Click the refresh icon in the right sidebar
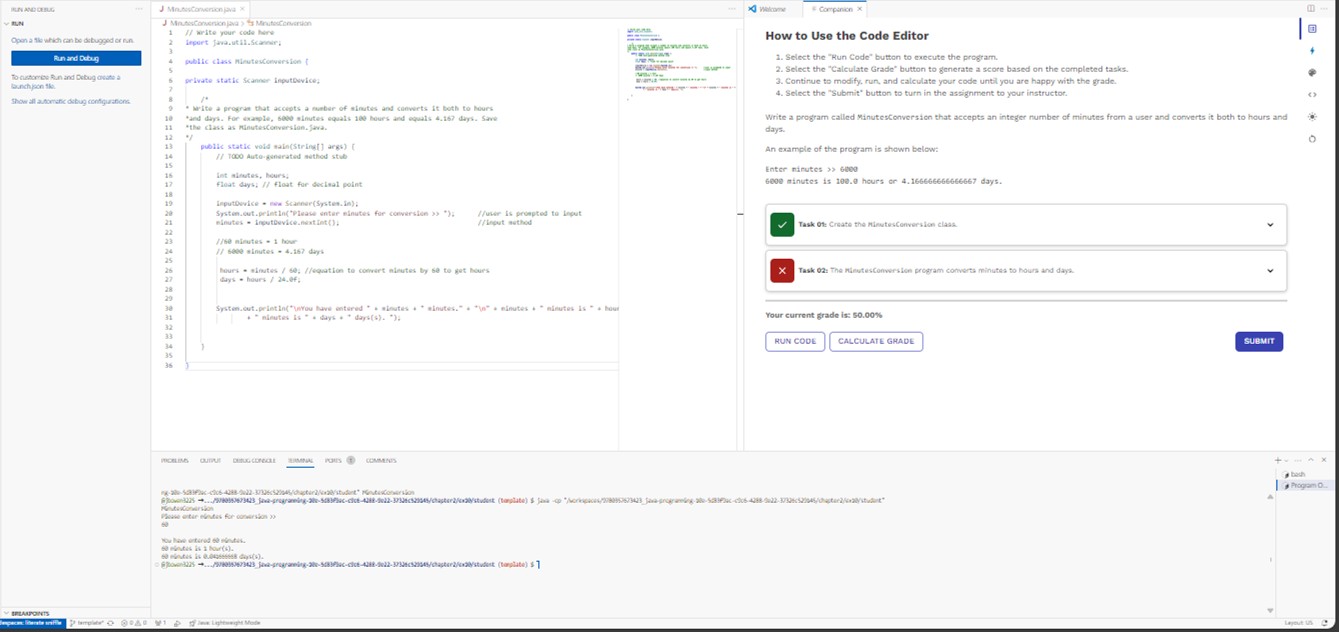The image size is (1339, 632). (1312, 139)
